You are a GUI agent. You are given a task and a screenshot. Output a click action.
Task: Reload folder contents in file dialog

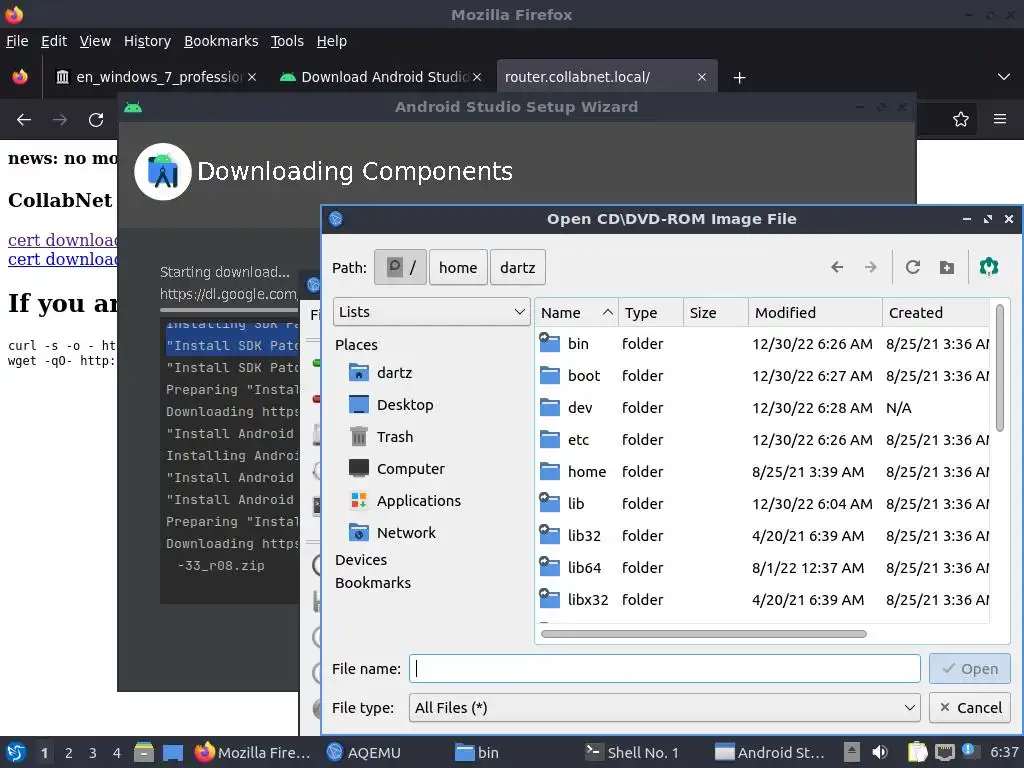coord(913,267)
